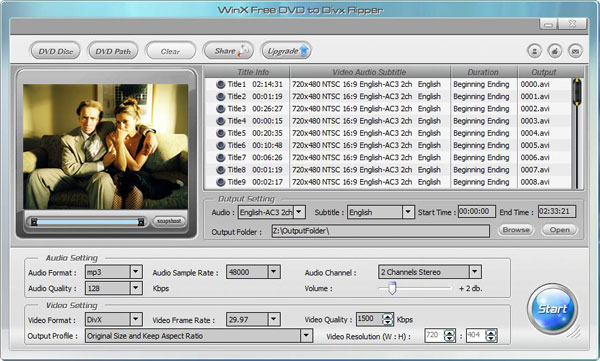Click the apple round icon in the toolbar
The height and width of the screenshot is (361, 600).
(x=555, y=51)
